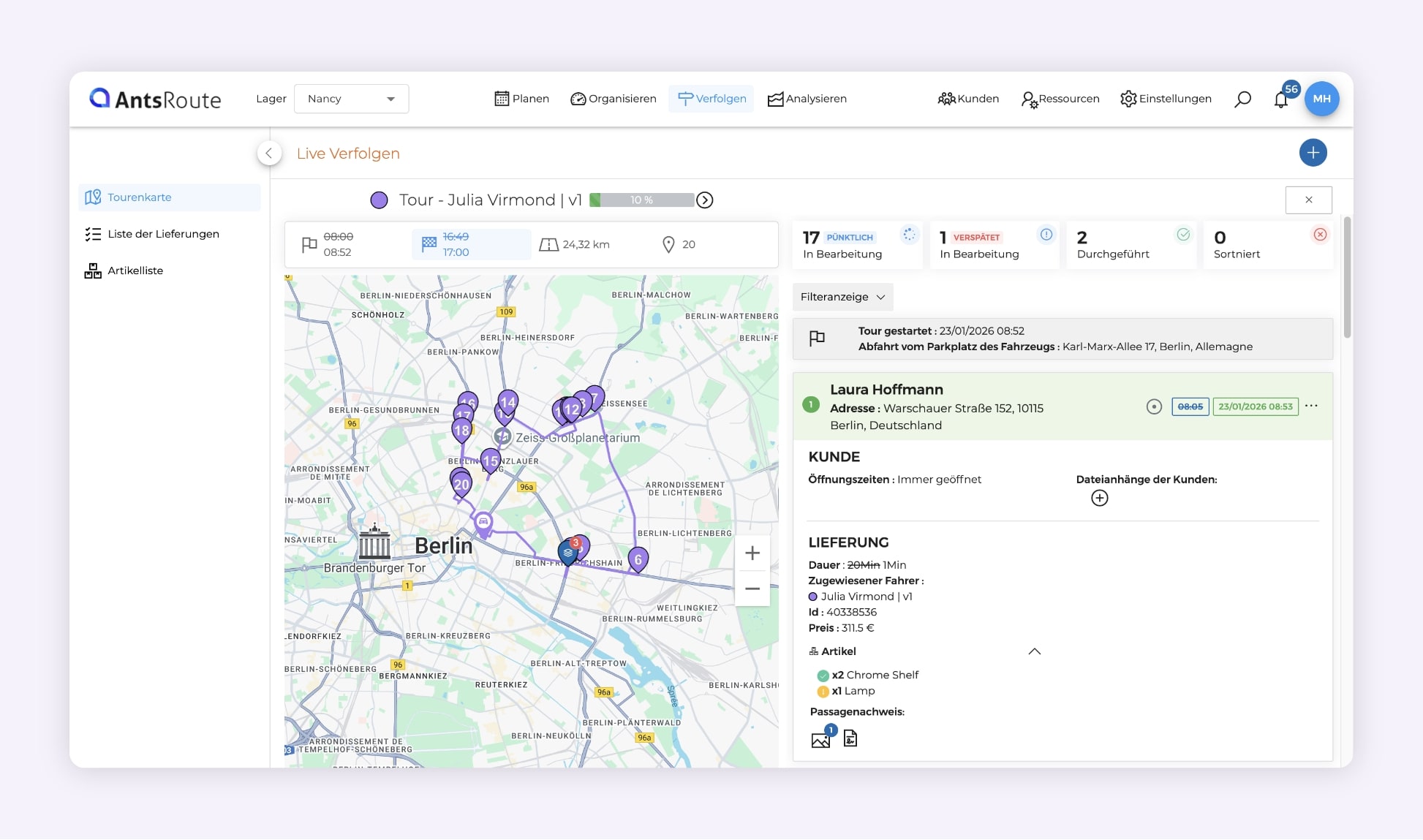Viewport: 1423px width, 840px height.
Task: Collapse the Artikel section chevron
Action: point(1034,651)
